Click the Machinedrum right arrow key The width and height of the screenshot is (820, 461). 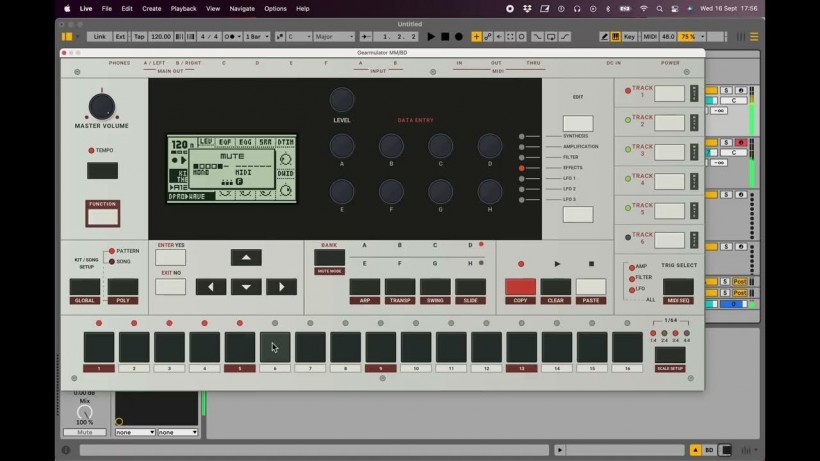pyautogui.click(x=281, y=286)
